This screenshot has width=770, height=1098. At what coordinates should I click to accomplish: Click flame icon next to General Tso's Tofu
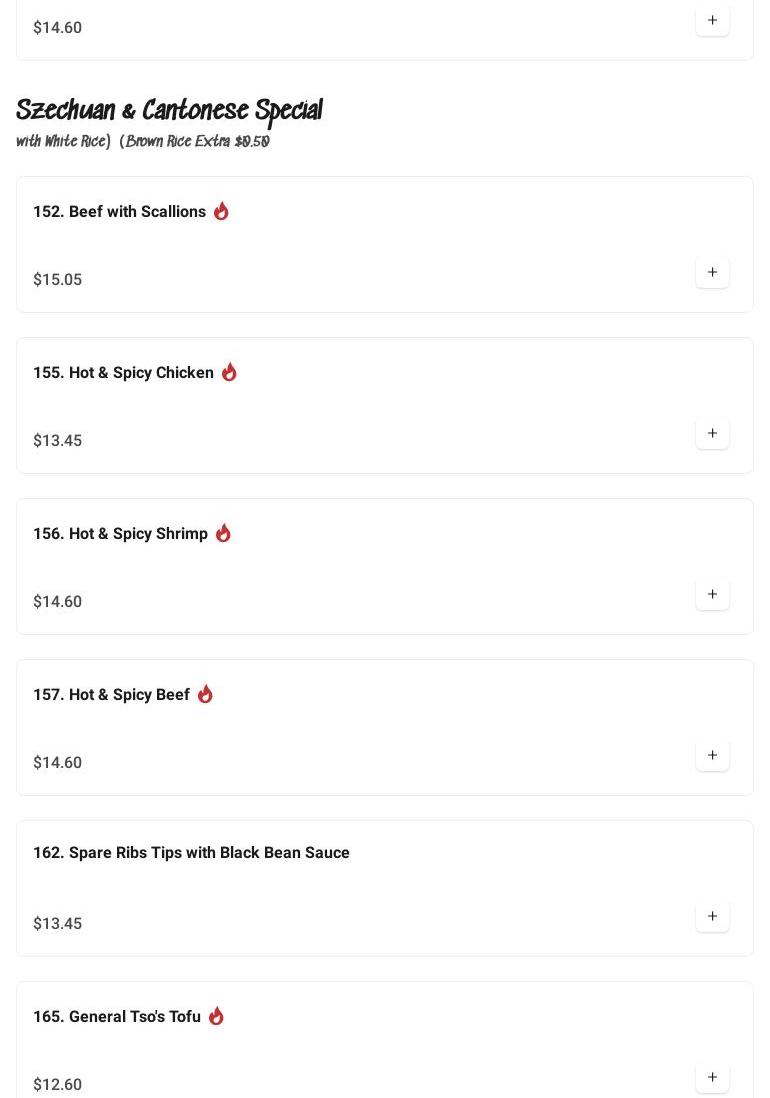216,1016
